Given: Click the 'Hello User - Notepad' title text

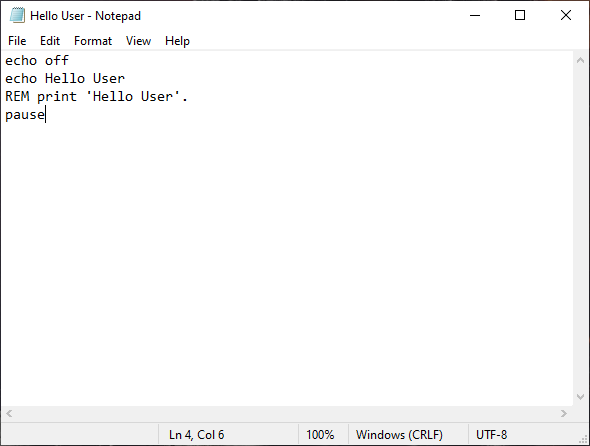Looking at the screenshot, I should [85, 16].
